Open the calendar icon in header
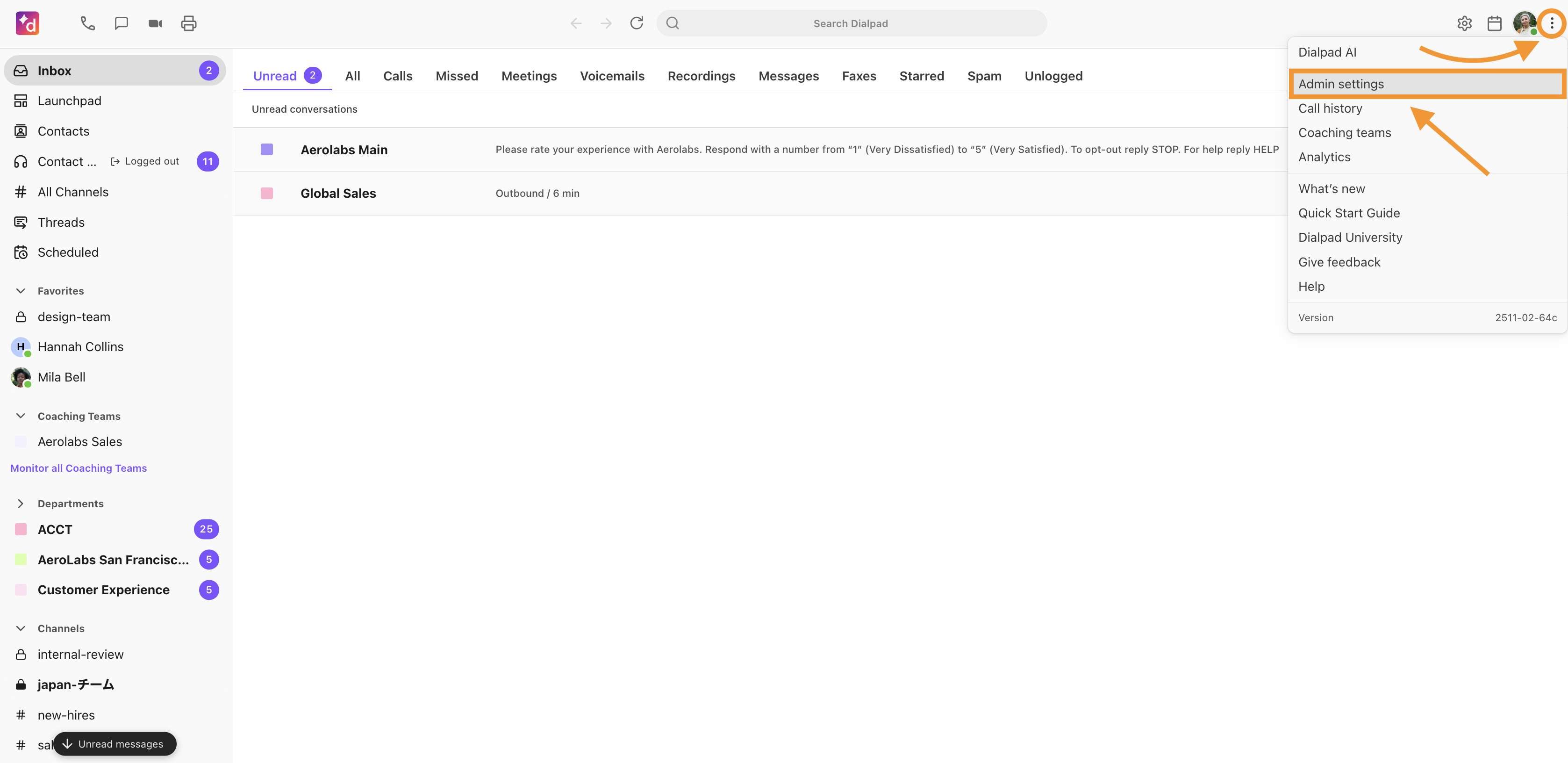 [1494, 23]
